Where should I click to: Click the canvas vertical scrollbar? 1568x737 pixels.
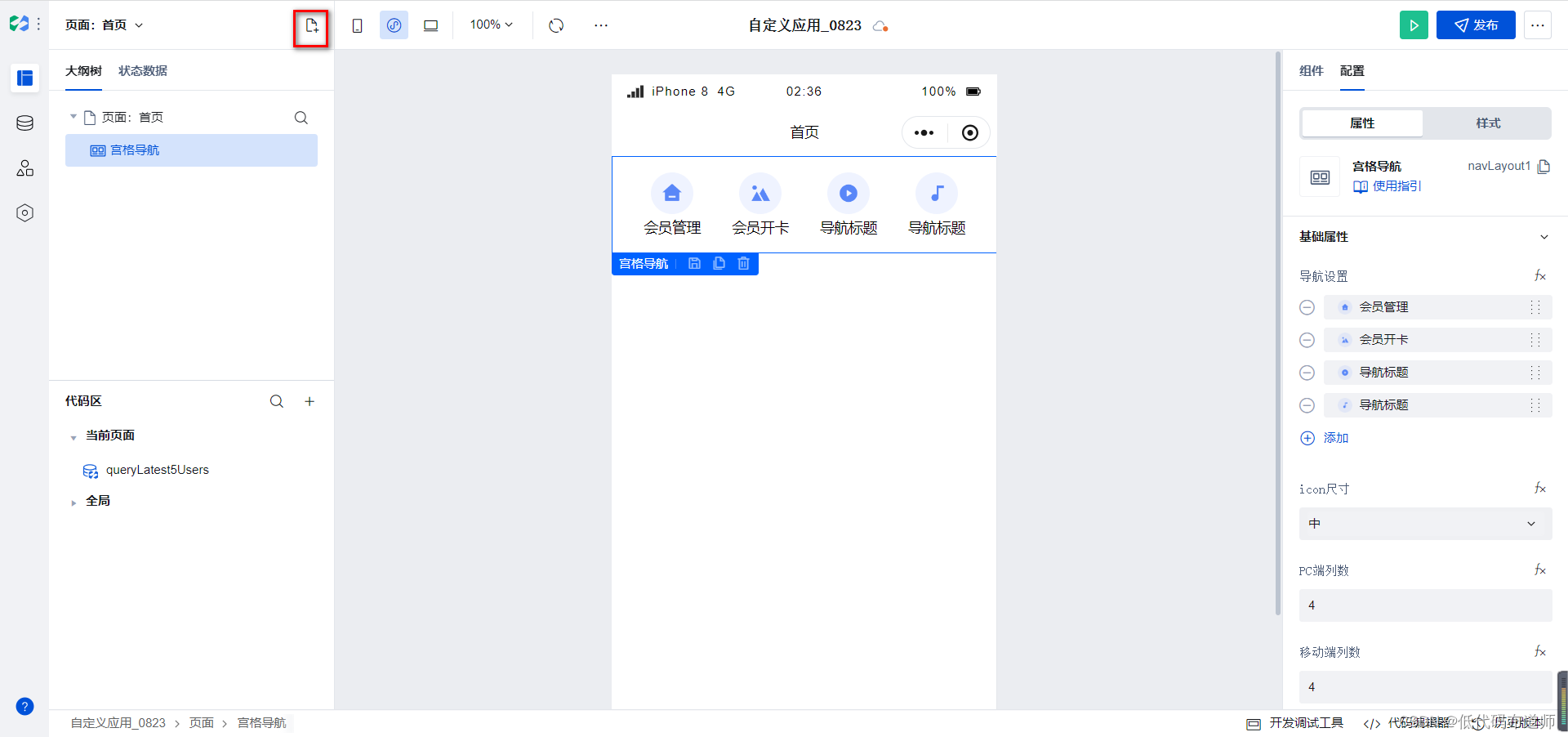coord(1278,333)
